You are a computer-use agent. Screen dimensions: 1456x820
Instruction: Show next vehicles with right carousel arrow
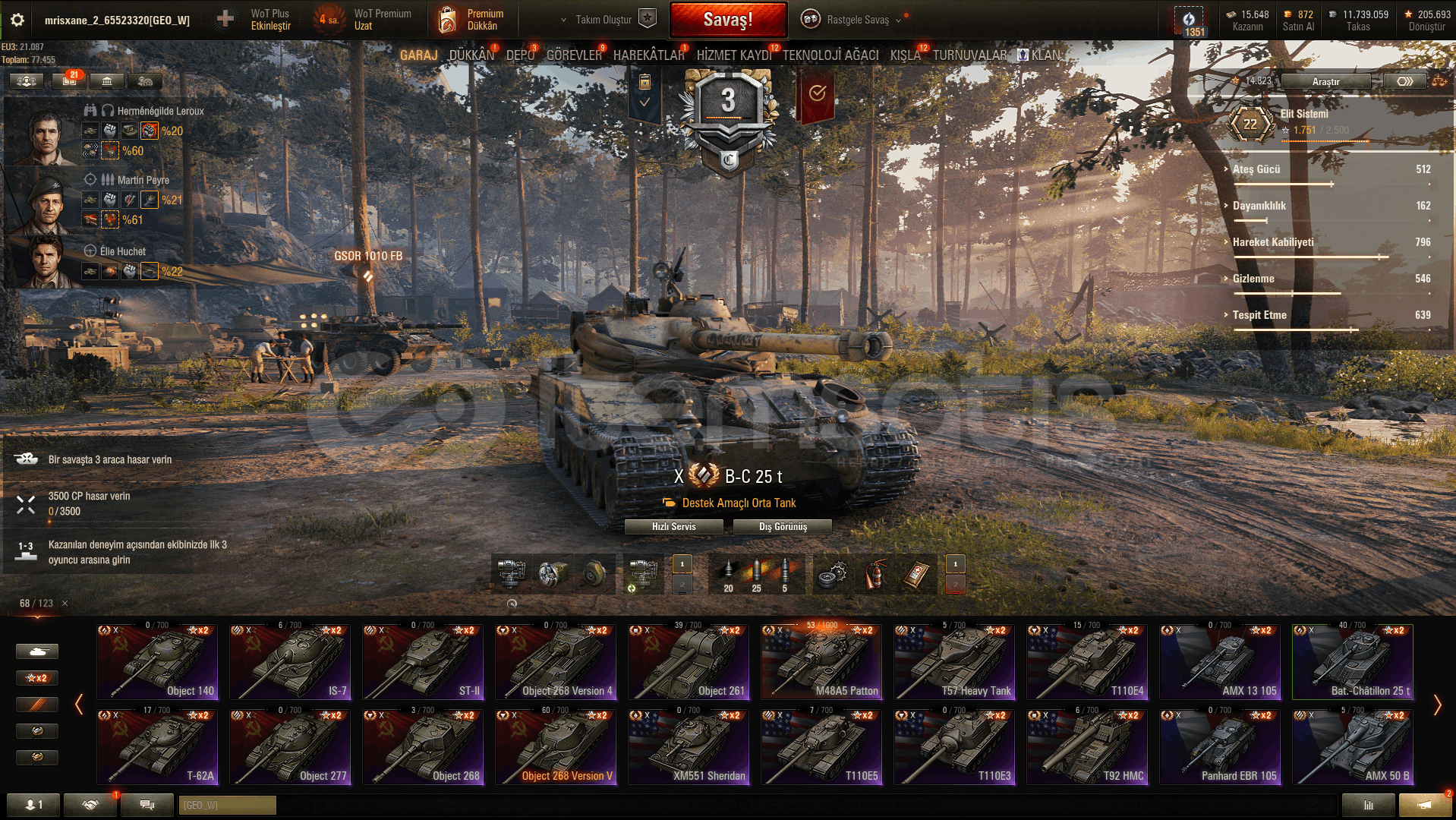pos(1437,705)
